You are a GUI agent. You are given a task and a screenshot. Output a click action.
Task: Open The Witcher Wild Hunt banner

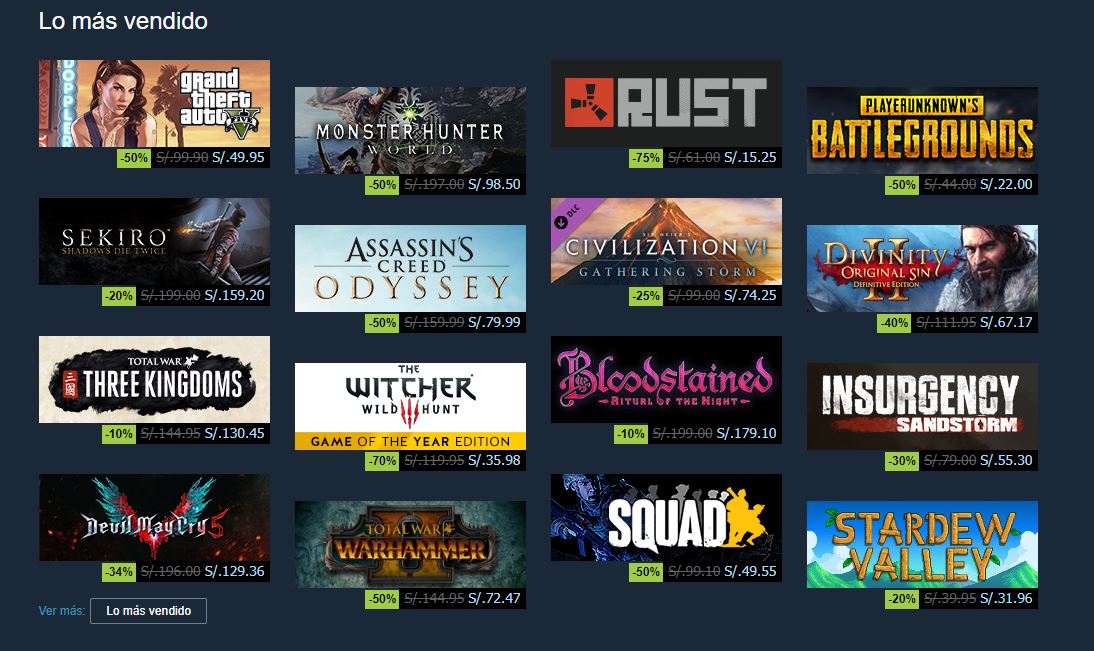pyautogui.click(x=410, y=406)
